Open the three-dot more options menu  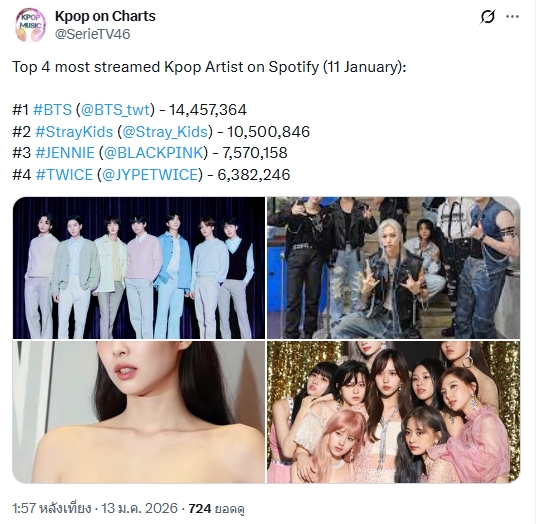click(x=512, y=16)
